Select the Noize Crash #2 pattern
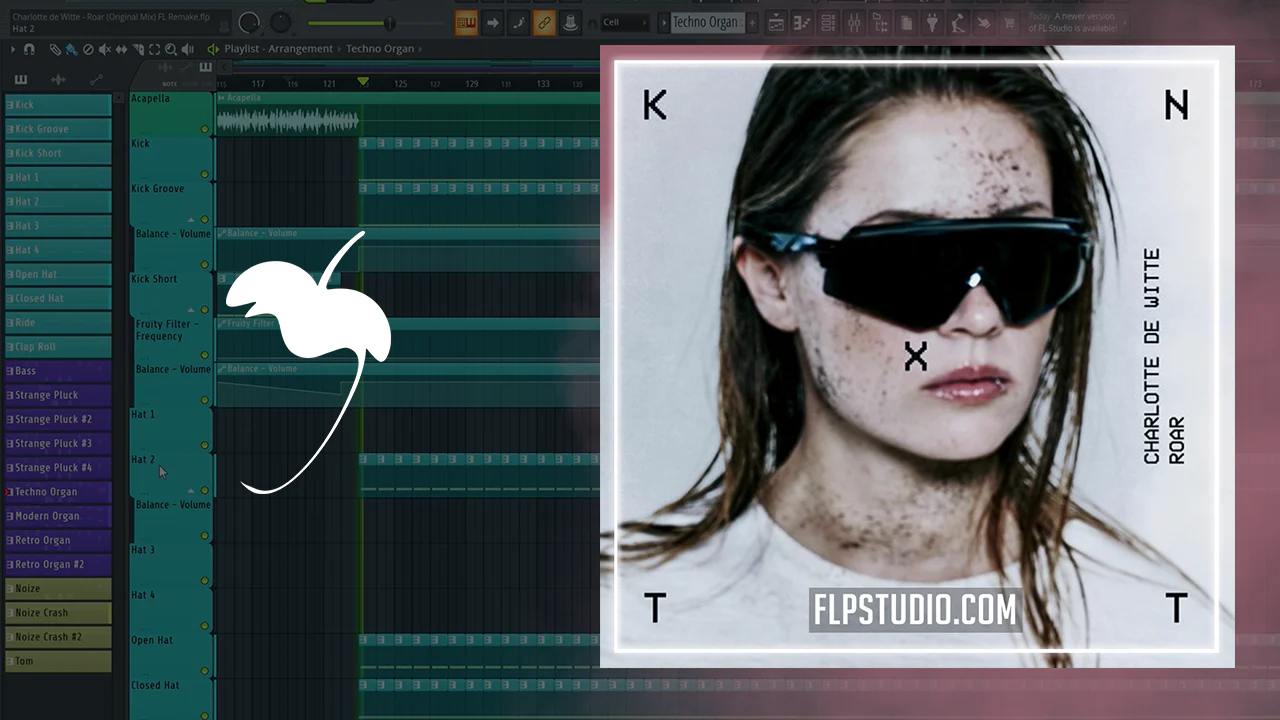 point(58,637)
